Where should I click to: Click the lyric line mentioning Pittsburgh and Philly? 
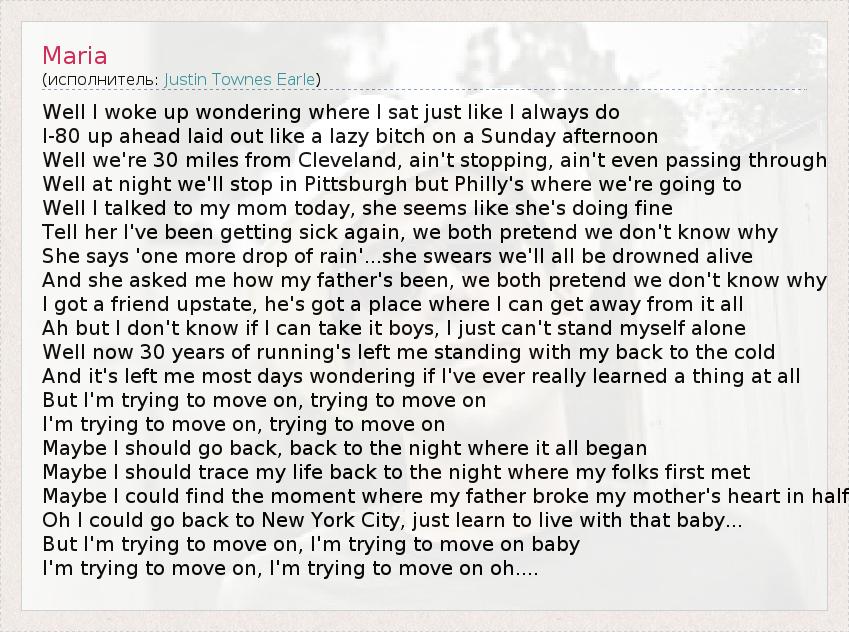[392, 184]
